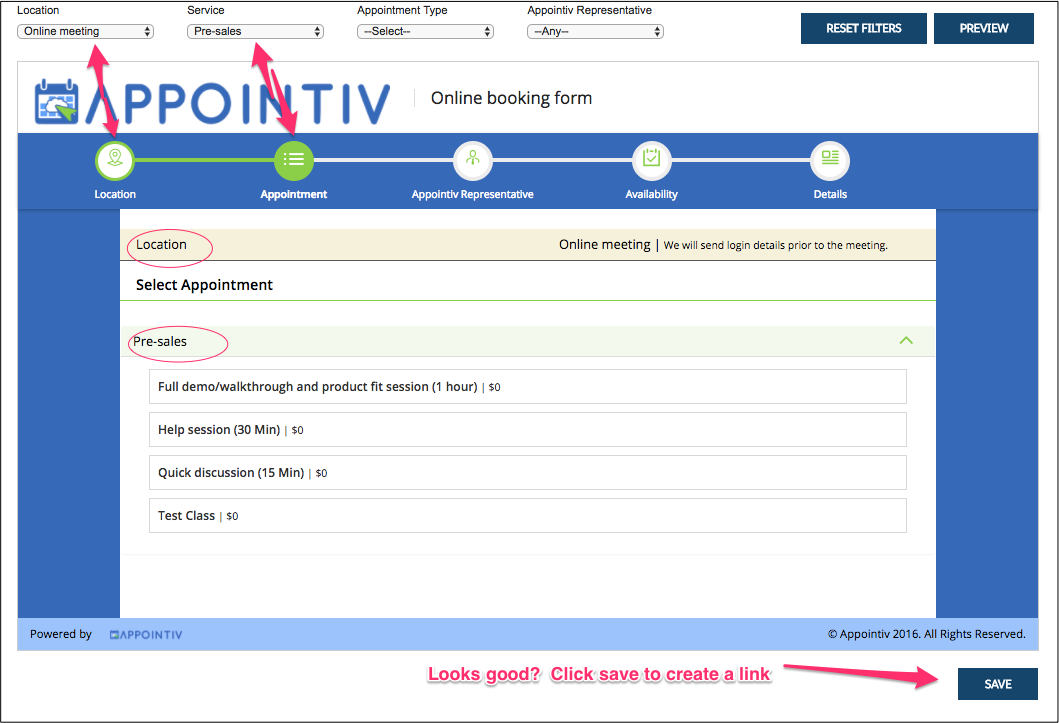Open the Service dropdown showing Pre-sales
The width and height of the screenshot is (1059, 723).
point(255,31)
